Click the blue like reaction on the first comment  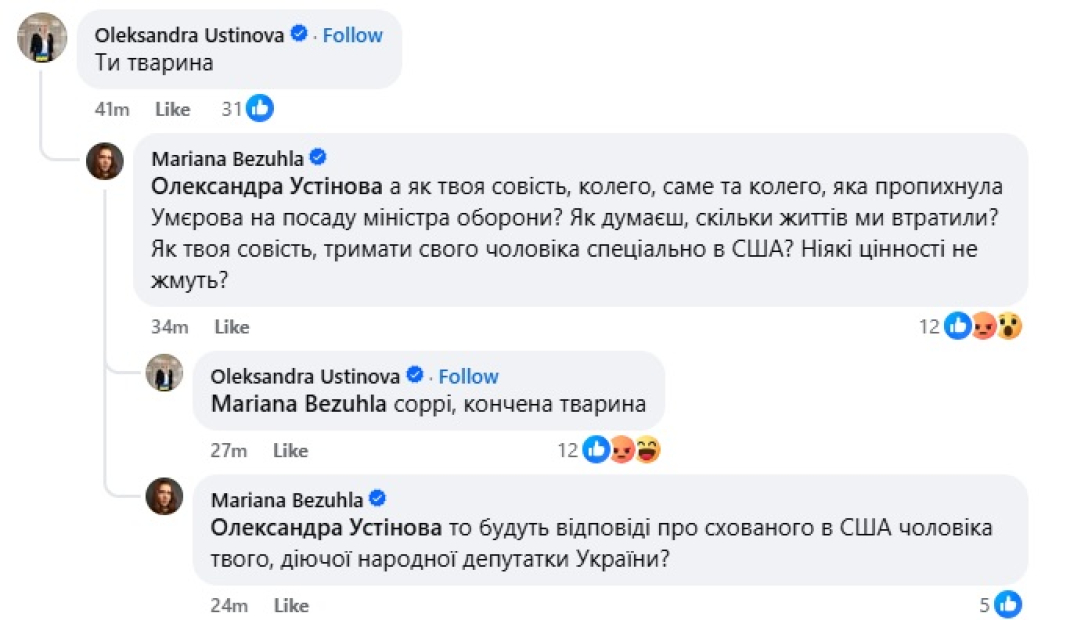pyautogui.click(x=260, y=109)
